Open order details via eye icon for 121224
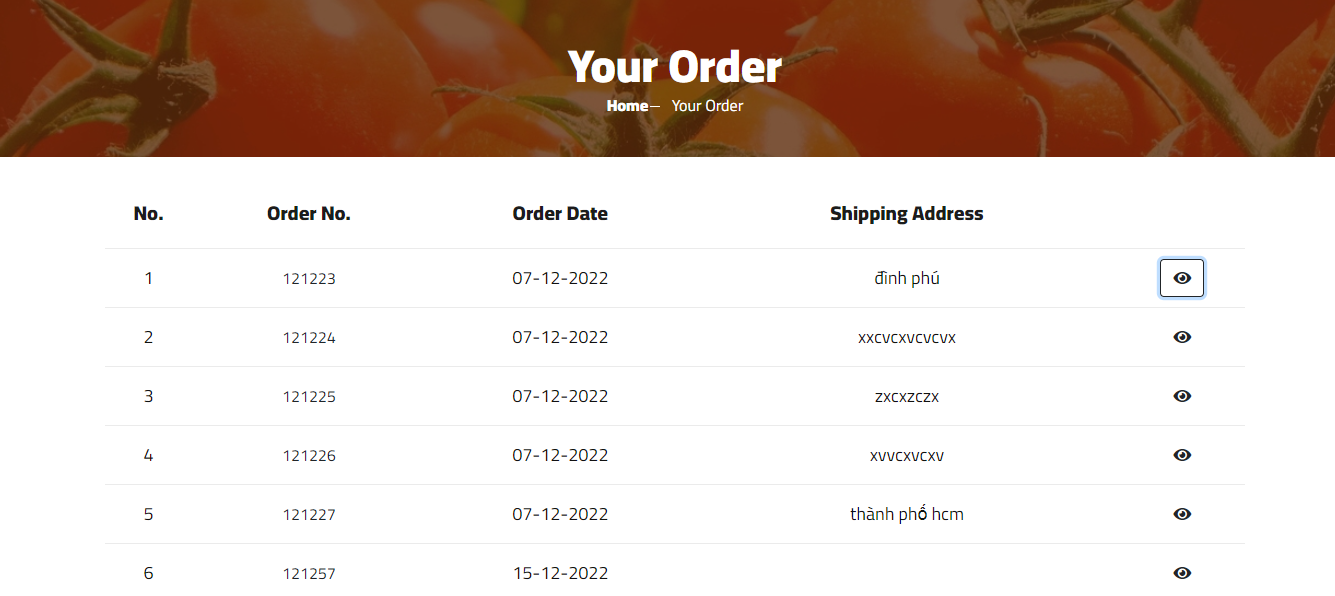The image size is (1335, 596). (1182, 337)
